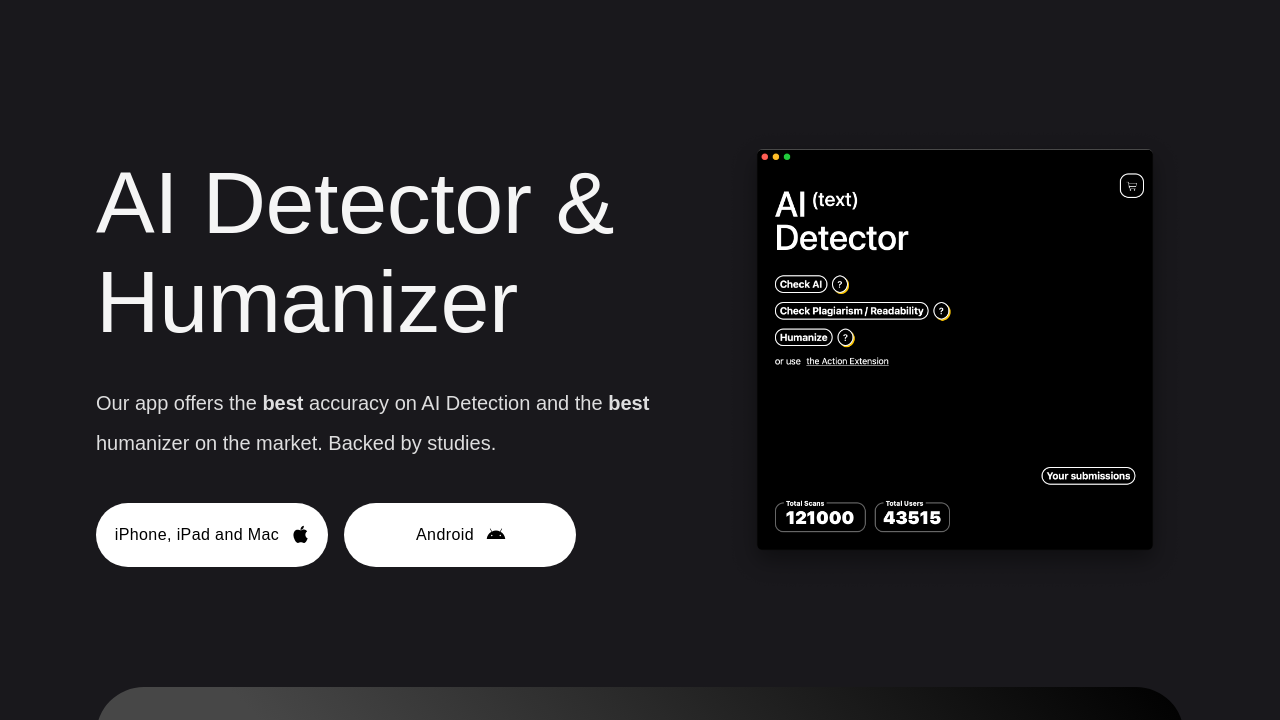Select the Check AI option
Viewport: 1280px width, 720px height.
[800, 284]
